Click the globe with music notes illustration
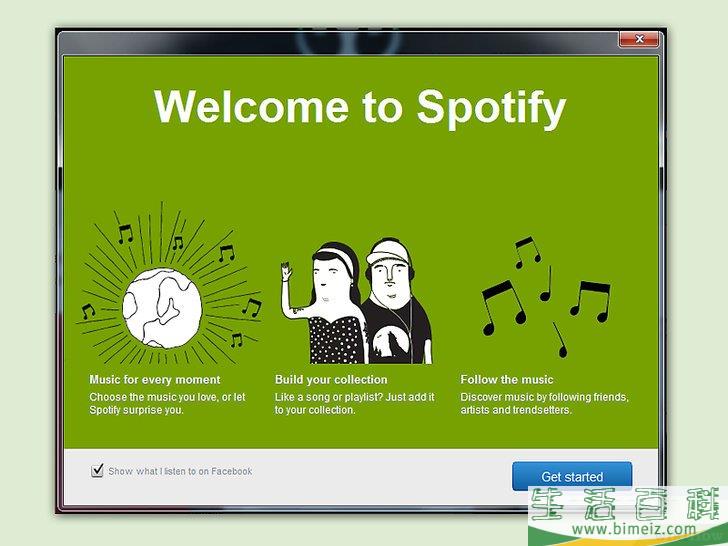 [x=169, y=284]
